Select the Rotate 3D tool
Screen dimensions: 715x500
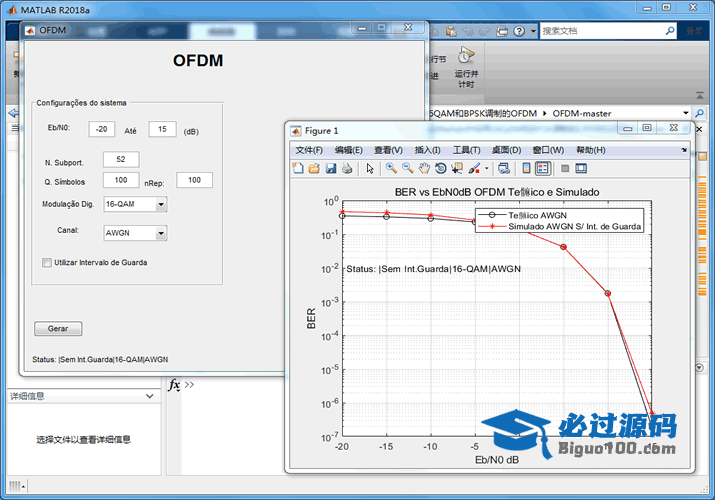(440, 168)
